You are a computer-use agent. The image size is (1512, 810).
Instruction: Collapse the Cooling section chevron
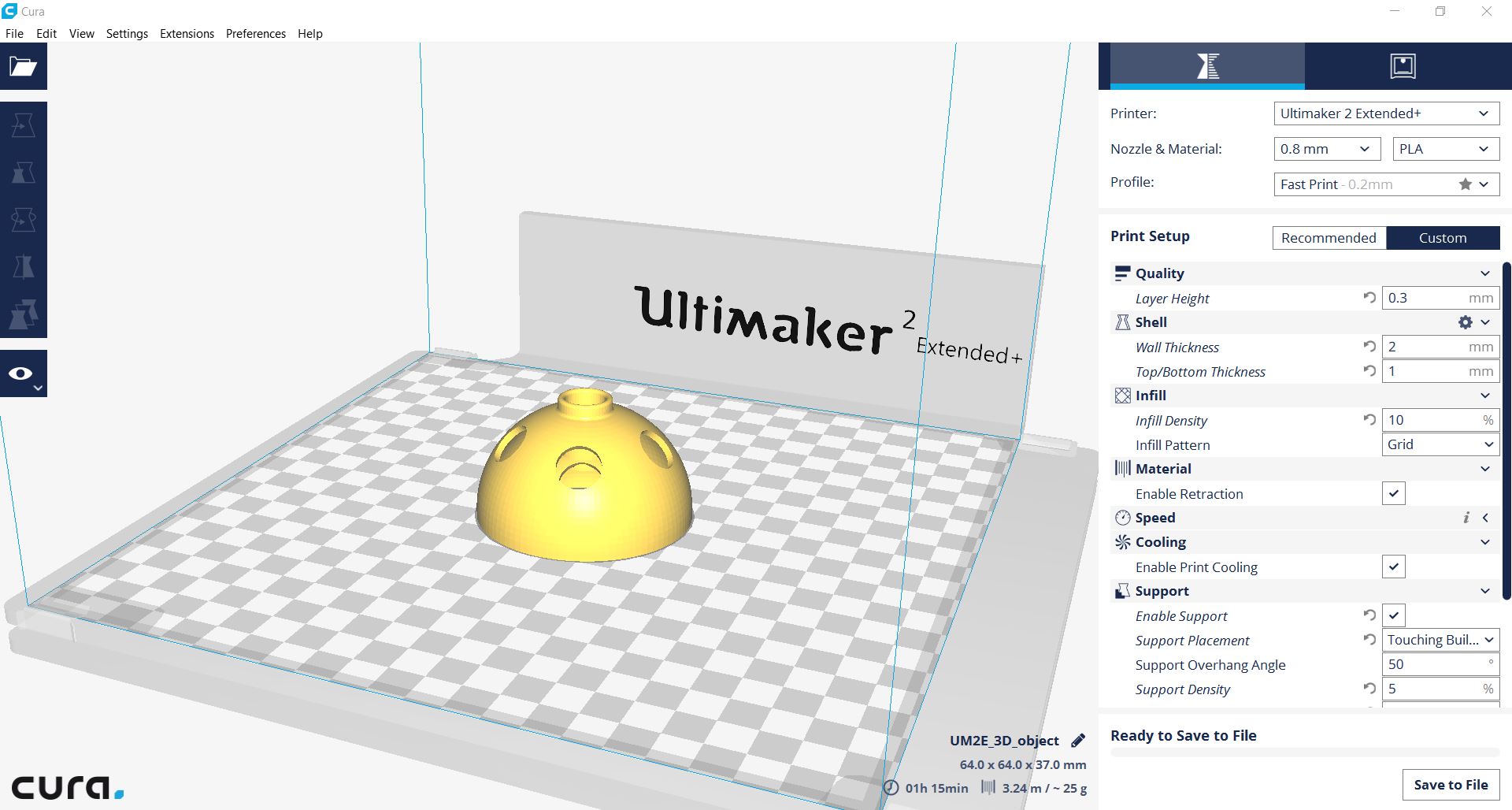point(1485,542)
